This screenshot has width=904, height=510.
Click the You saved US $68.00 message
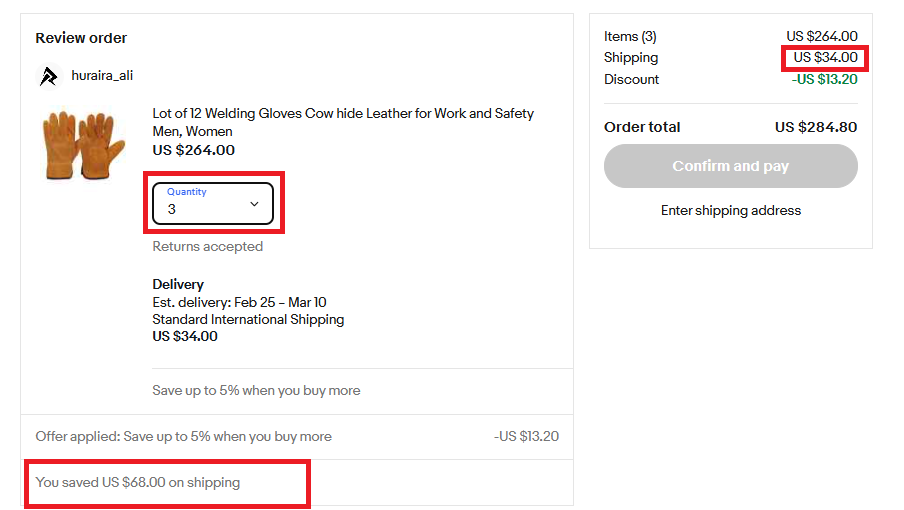click(138, 482)
